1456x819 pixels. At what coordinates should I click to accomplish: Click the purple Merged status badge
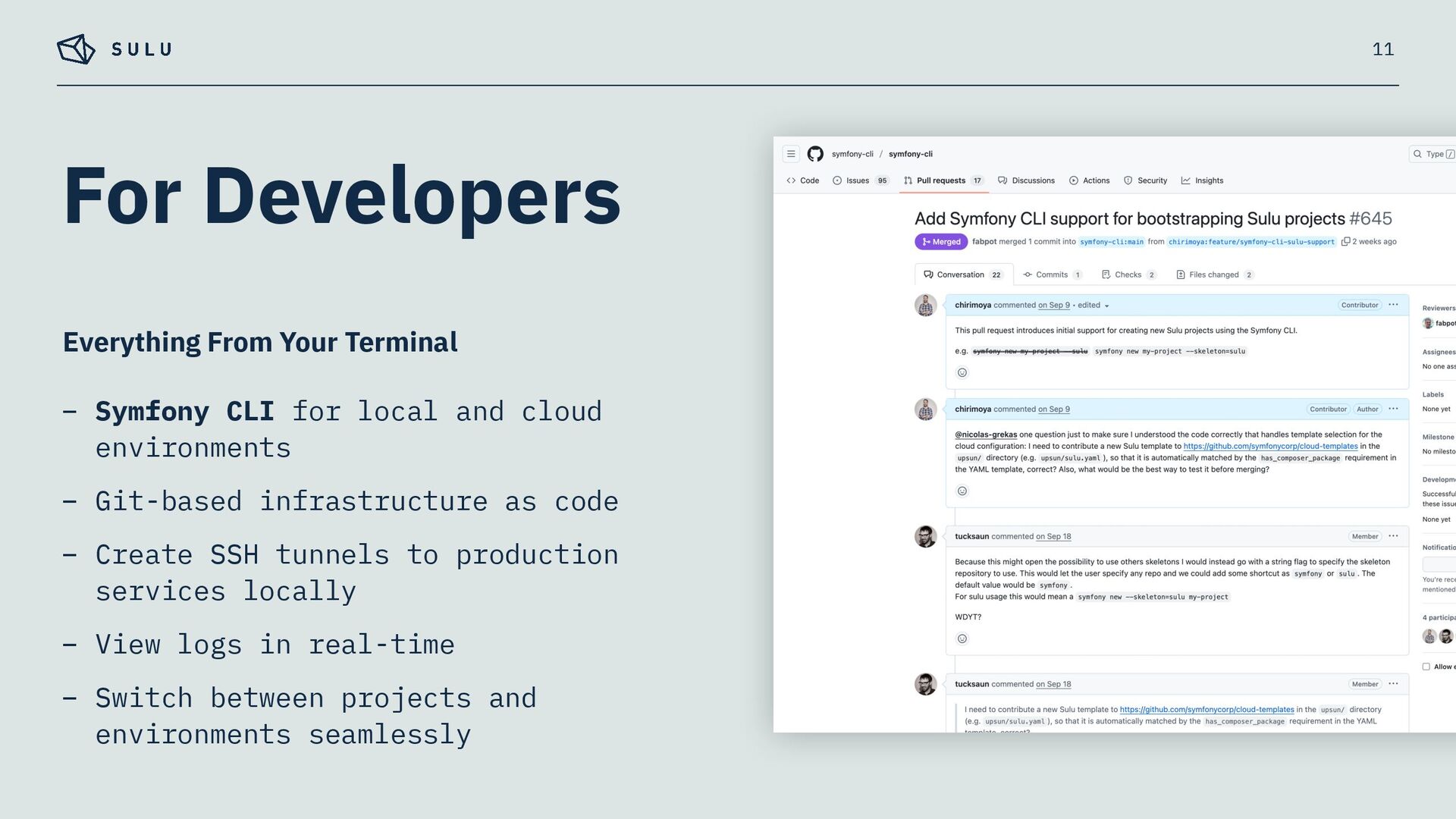coord(941,242)
